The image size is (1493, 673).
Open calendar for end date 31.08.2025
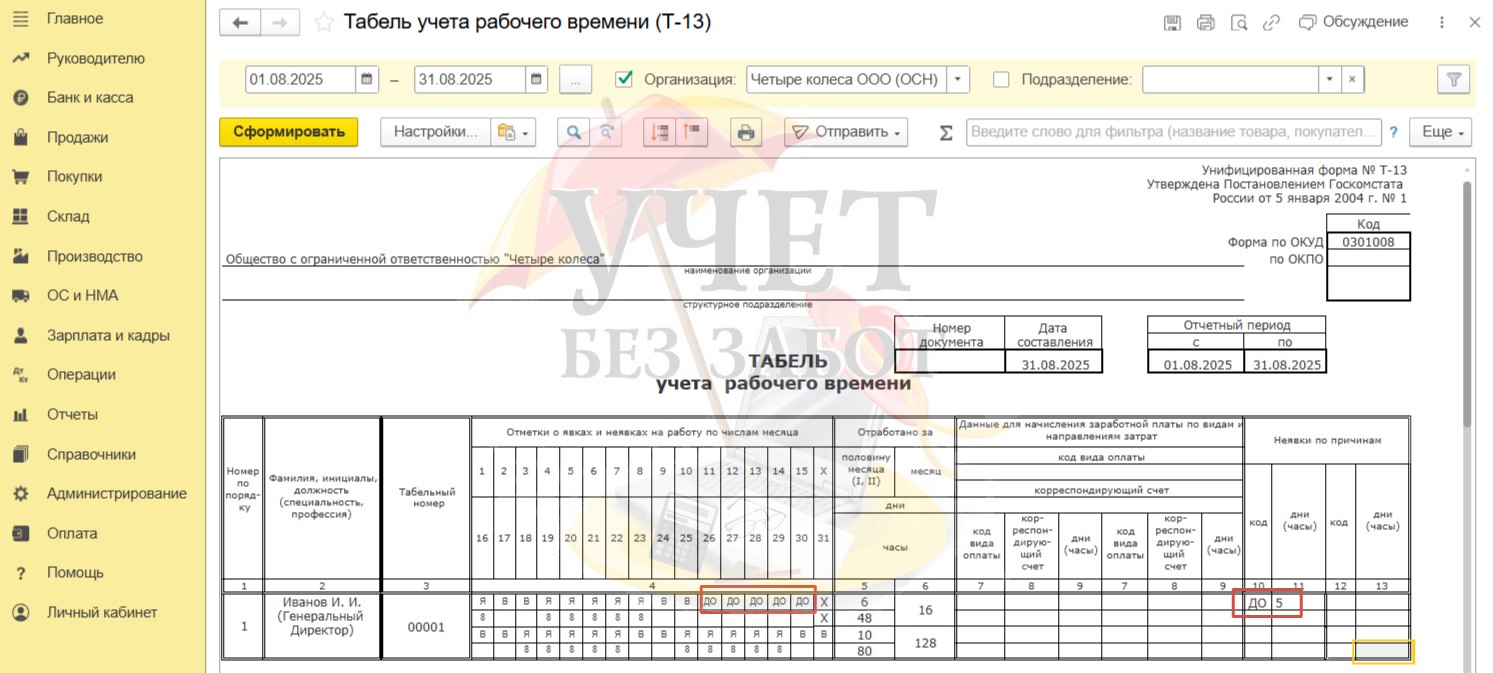(538, 79)
